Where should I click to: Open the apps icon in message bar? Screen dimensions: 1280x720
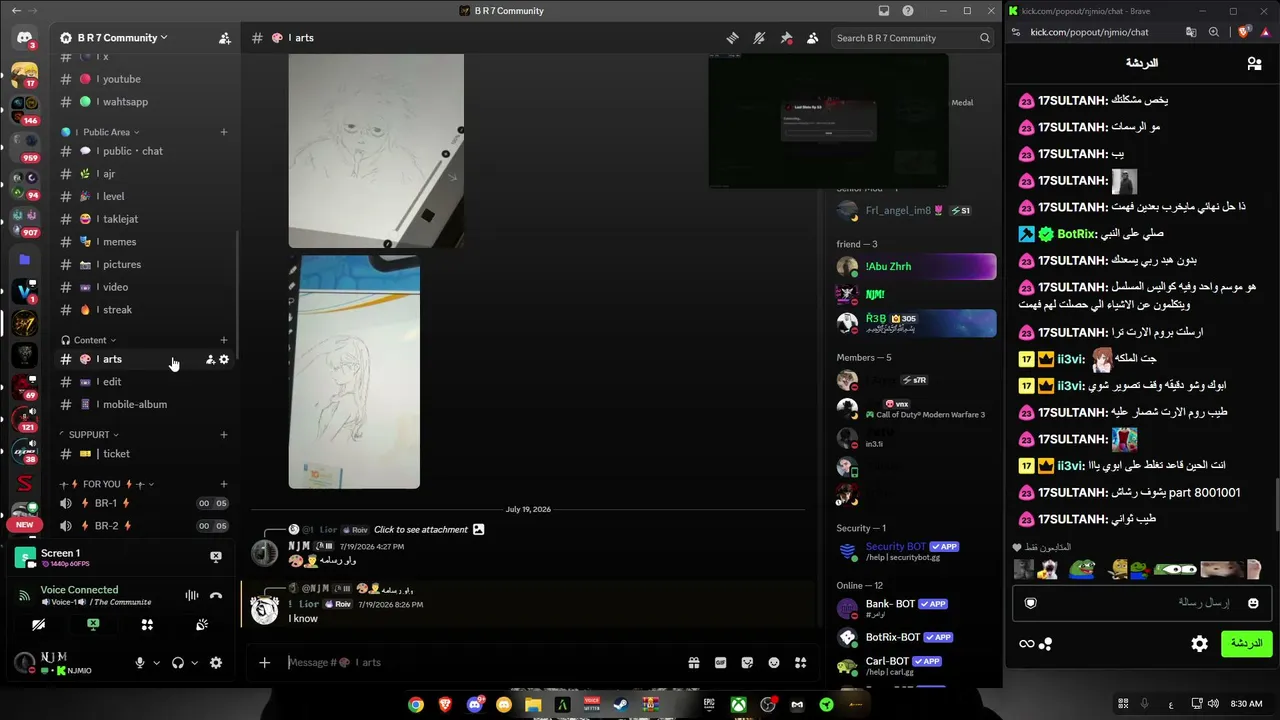pyautogui.click(x=800, y=662)
